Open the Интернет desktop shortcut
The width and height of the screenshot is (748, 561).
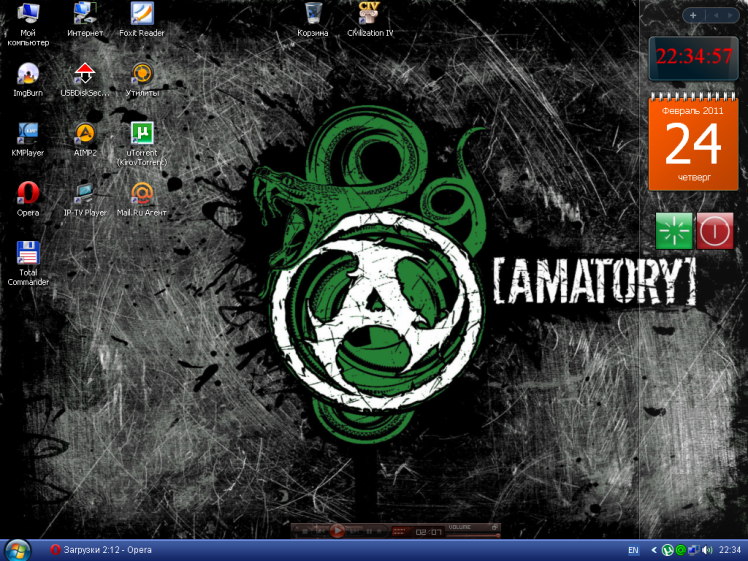85,20
